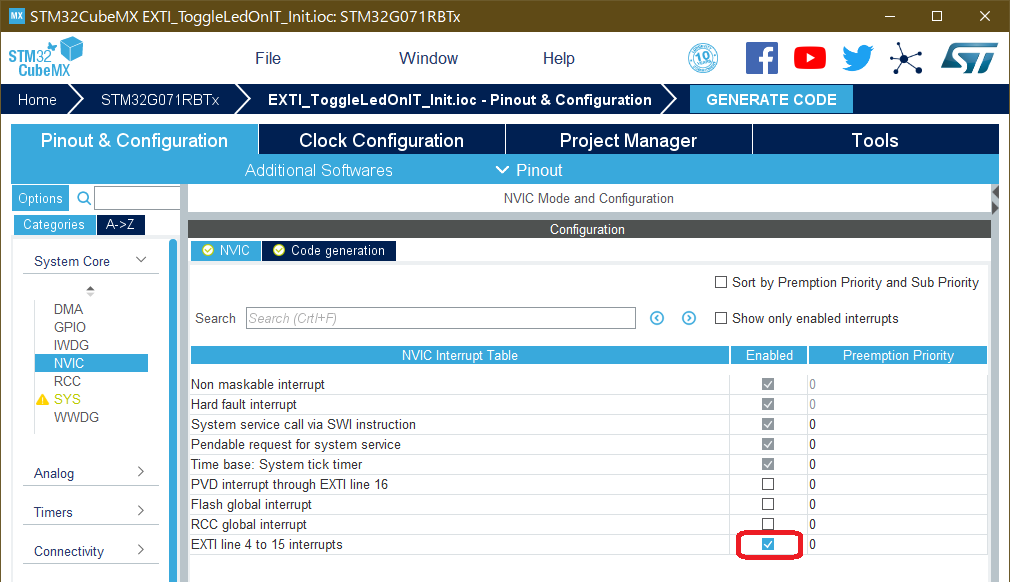Click the EXTI_ToggleLedOnIT_Init.ioc breadcrumb

point(459,100)
